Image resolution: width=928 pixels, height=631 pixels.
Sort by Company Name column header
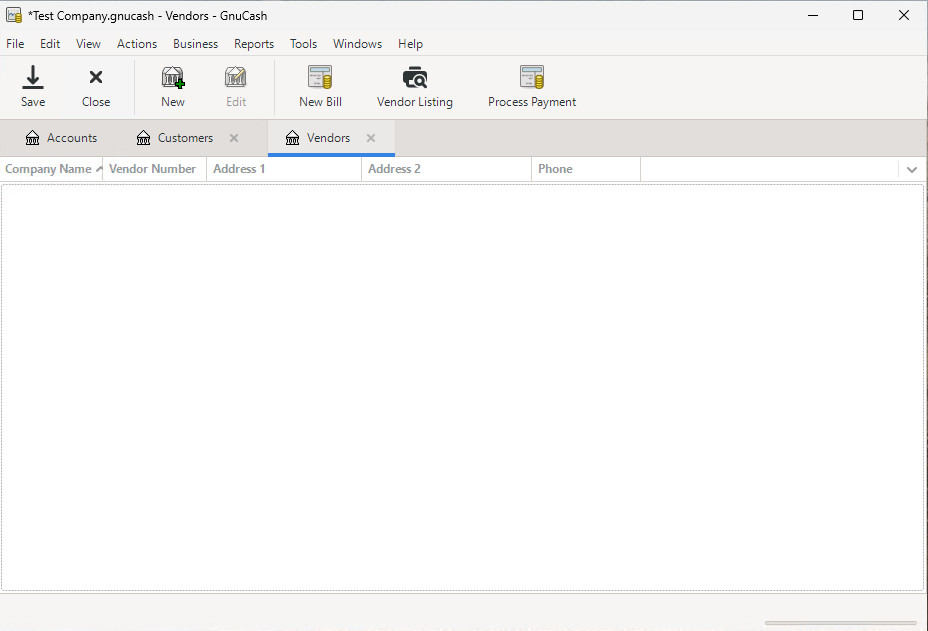[51, 169]
